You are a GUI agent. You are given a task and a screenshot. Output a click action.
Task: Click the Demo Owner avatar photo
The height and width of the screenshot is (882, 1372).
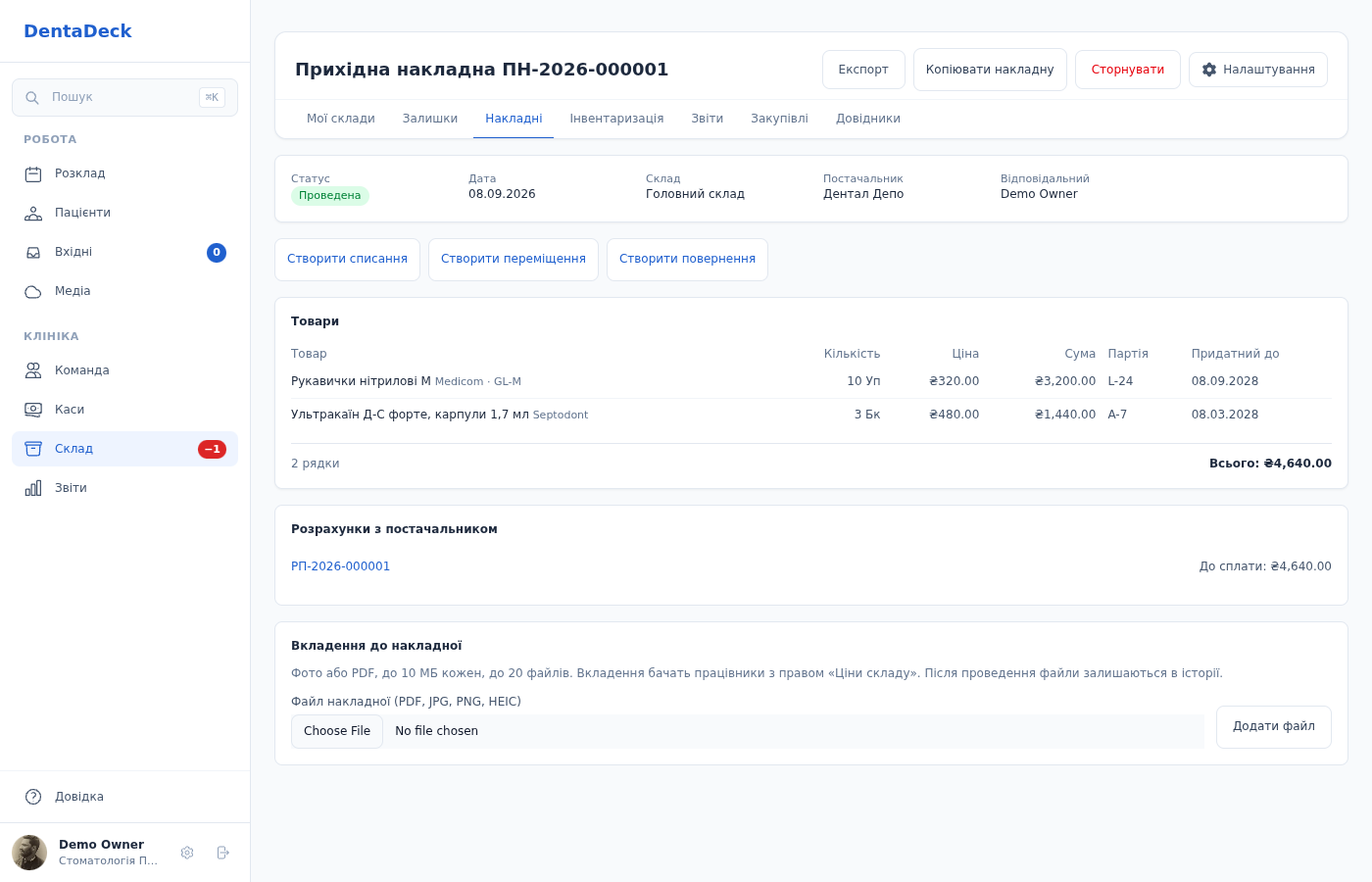pos(29,853)
